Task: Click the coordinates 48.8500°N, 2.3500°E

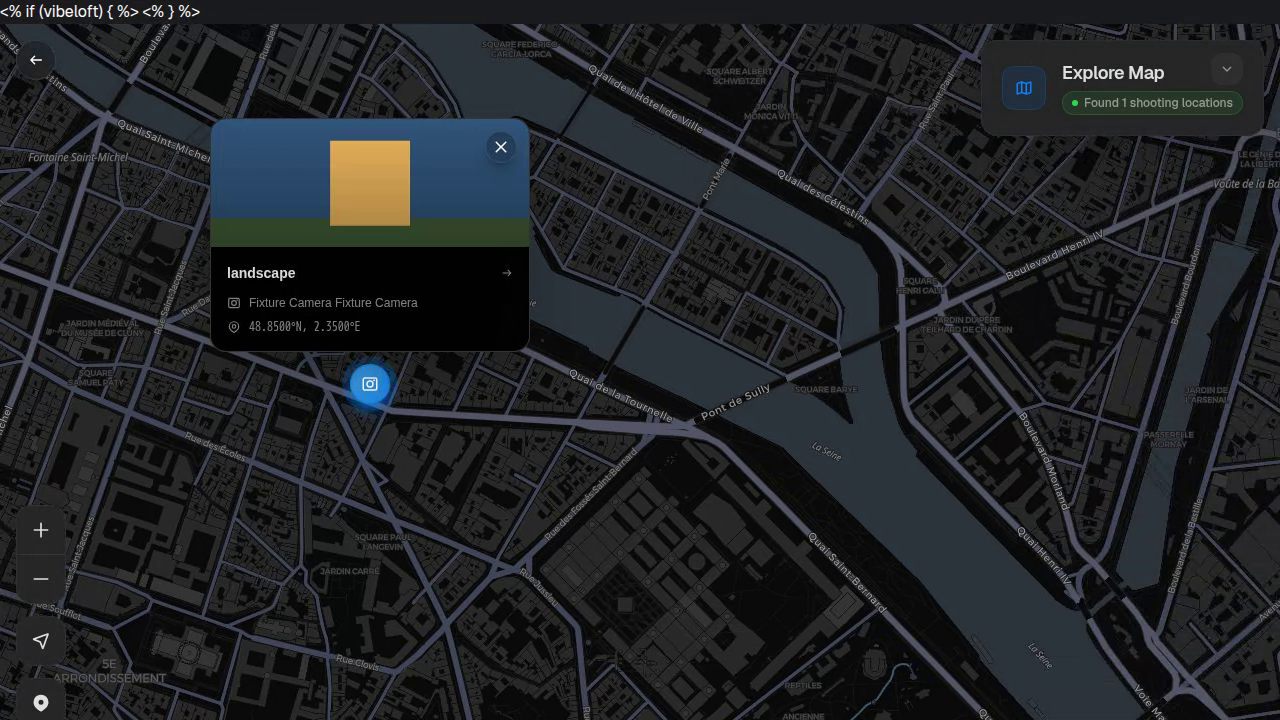Action: click(x=304, y=327)
